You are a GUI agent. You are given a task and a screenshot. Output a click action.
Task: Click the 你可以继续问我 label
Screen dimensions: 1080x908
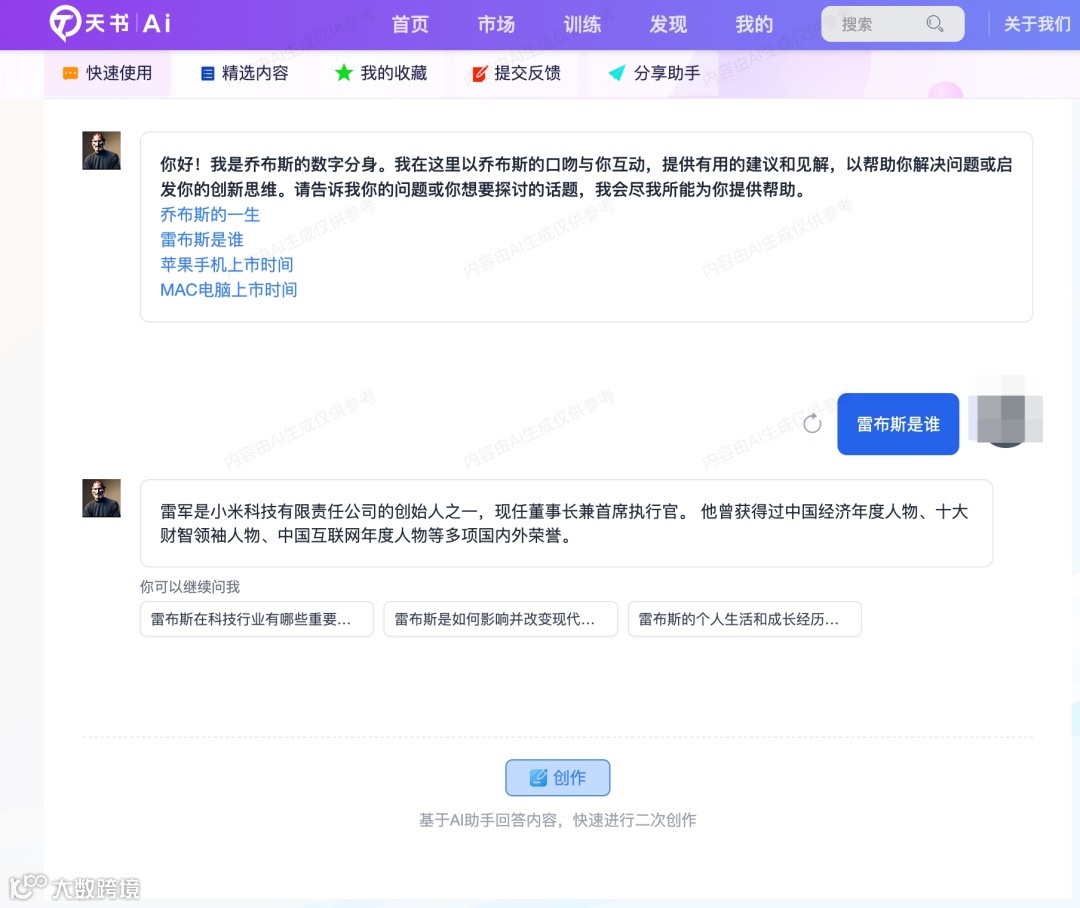190,587
